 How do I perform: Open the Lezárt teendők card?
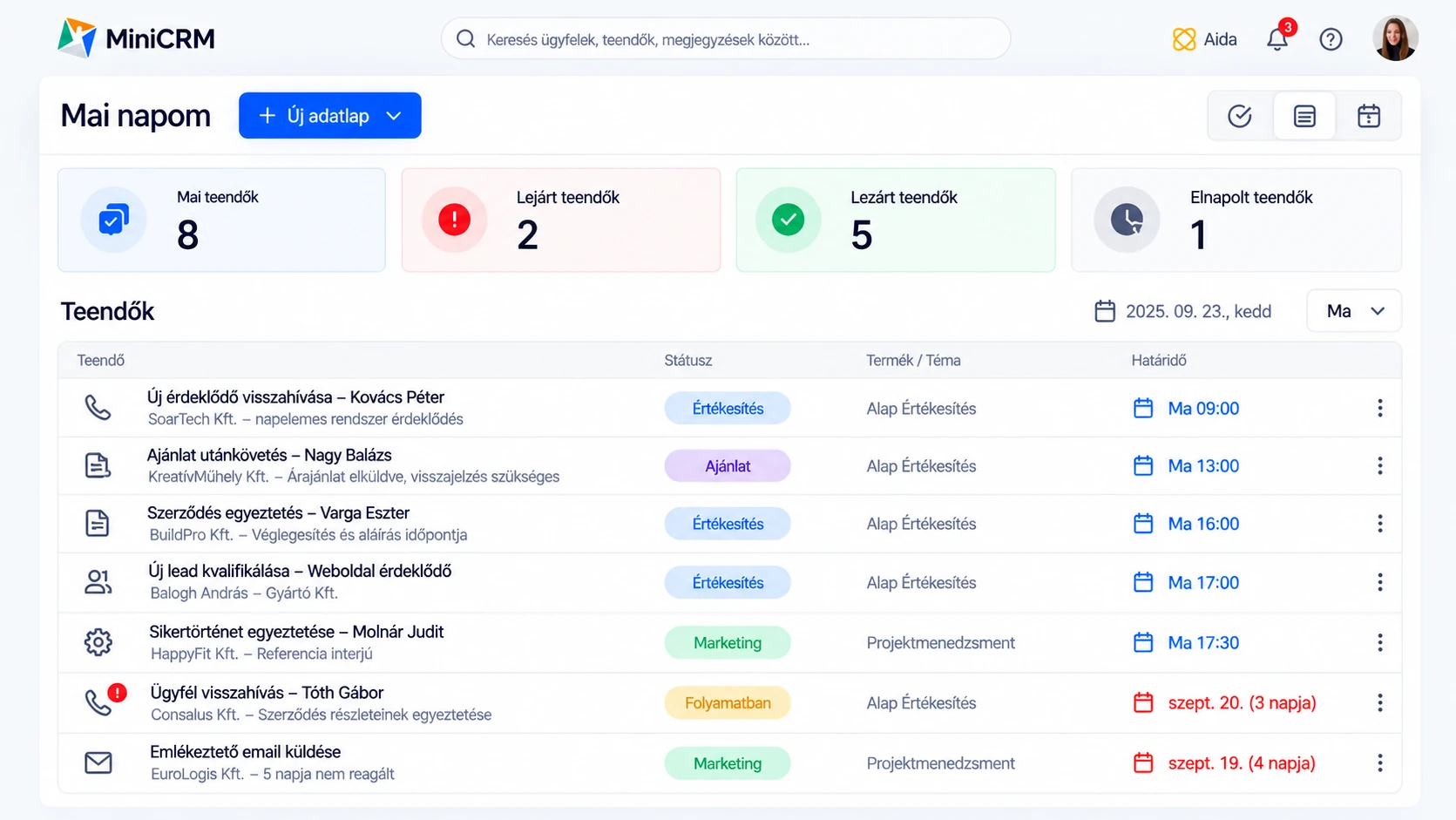[x=896, y=220]
